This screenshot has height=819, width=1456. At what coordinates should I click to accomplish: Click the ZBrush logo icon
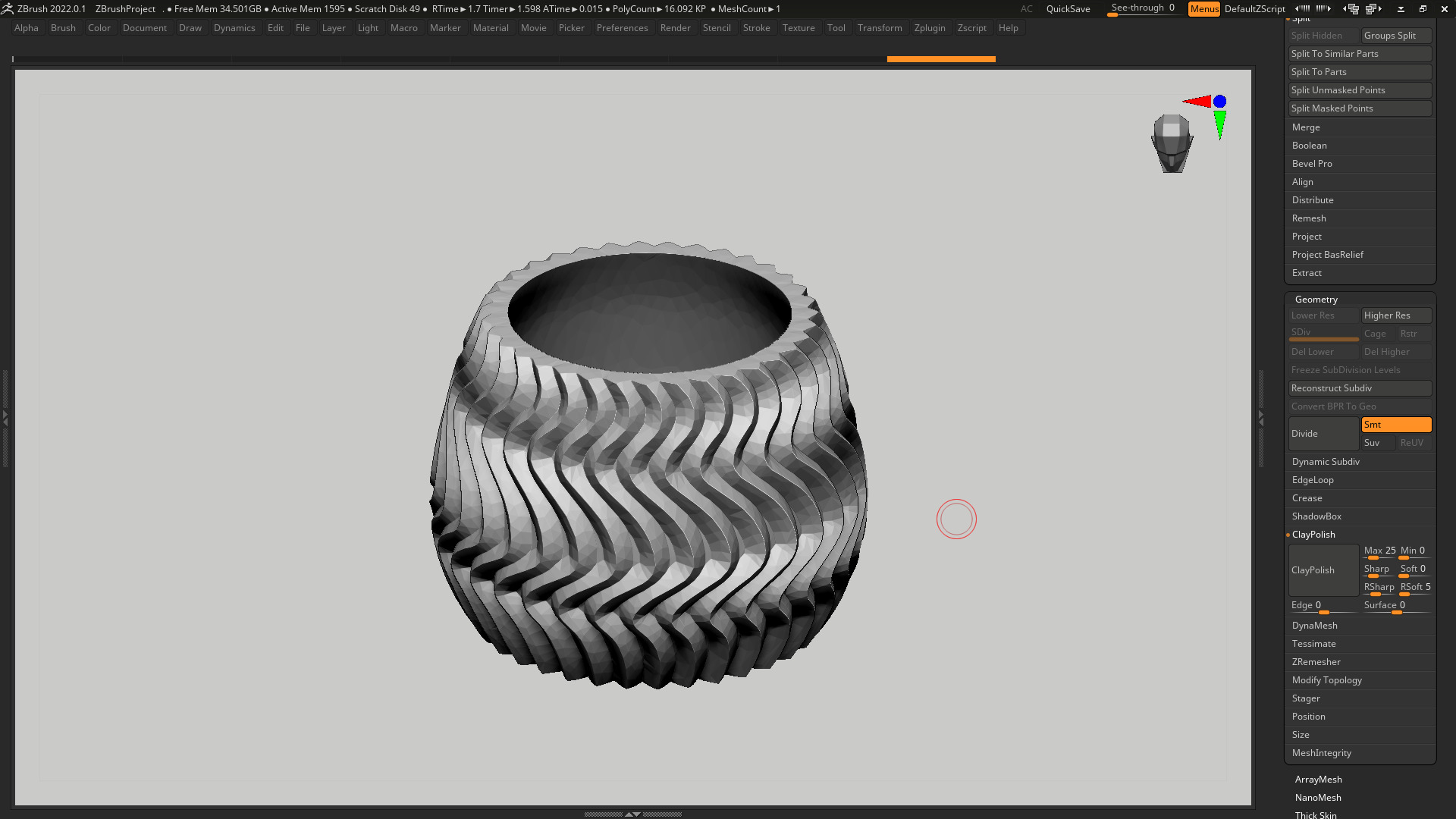click(x=7, y=9)
